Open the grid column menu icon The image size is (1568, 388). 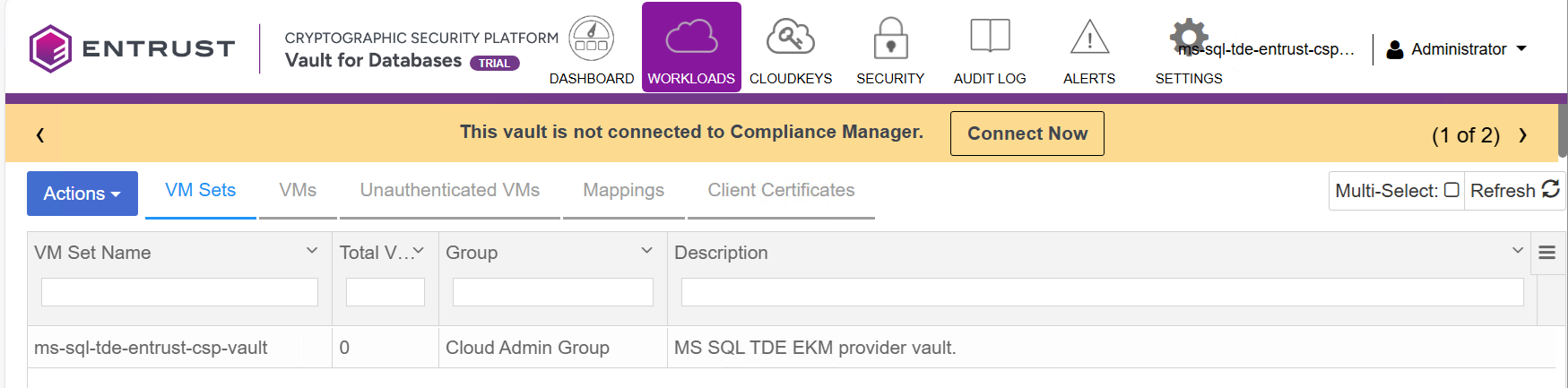1546,253
